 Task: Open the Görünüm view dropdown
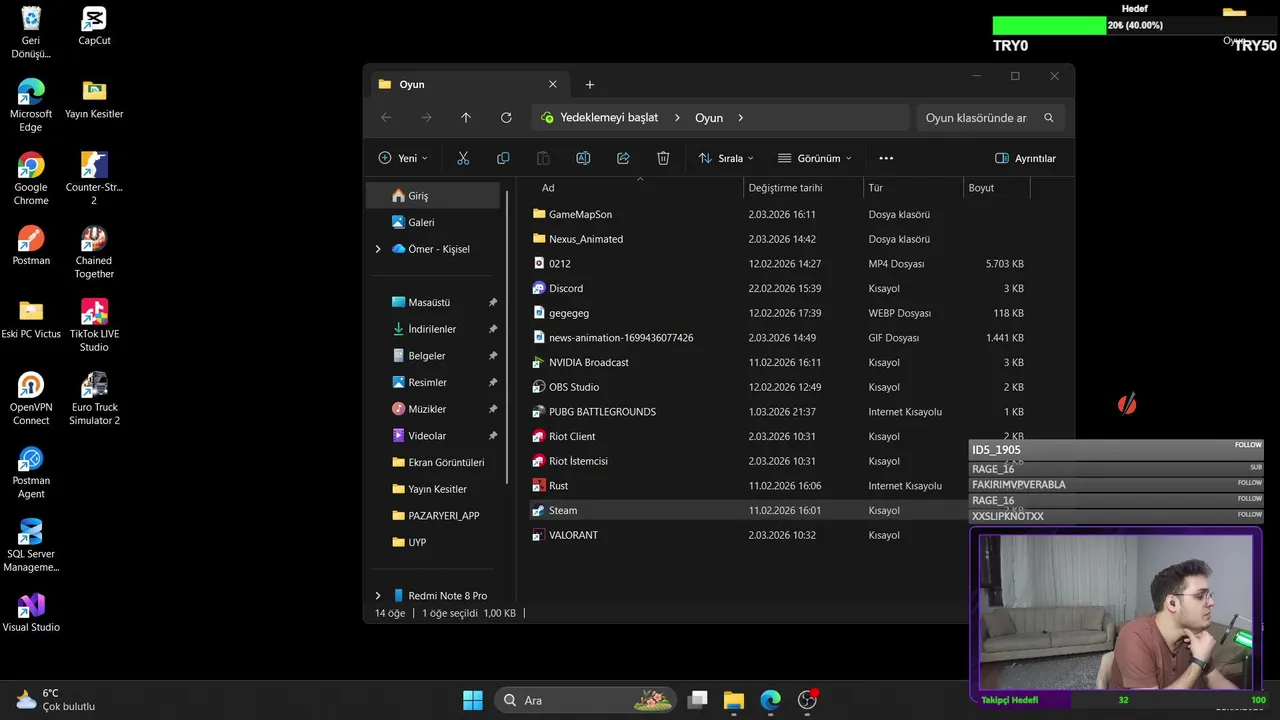pos(815,158)
